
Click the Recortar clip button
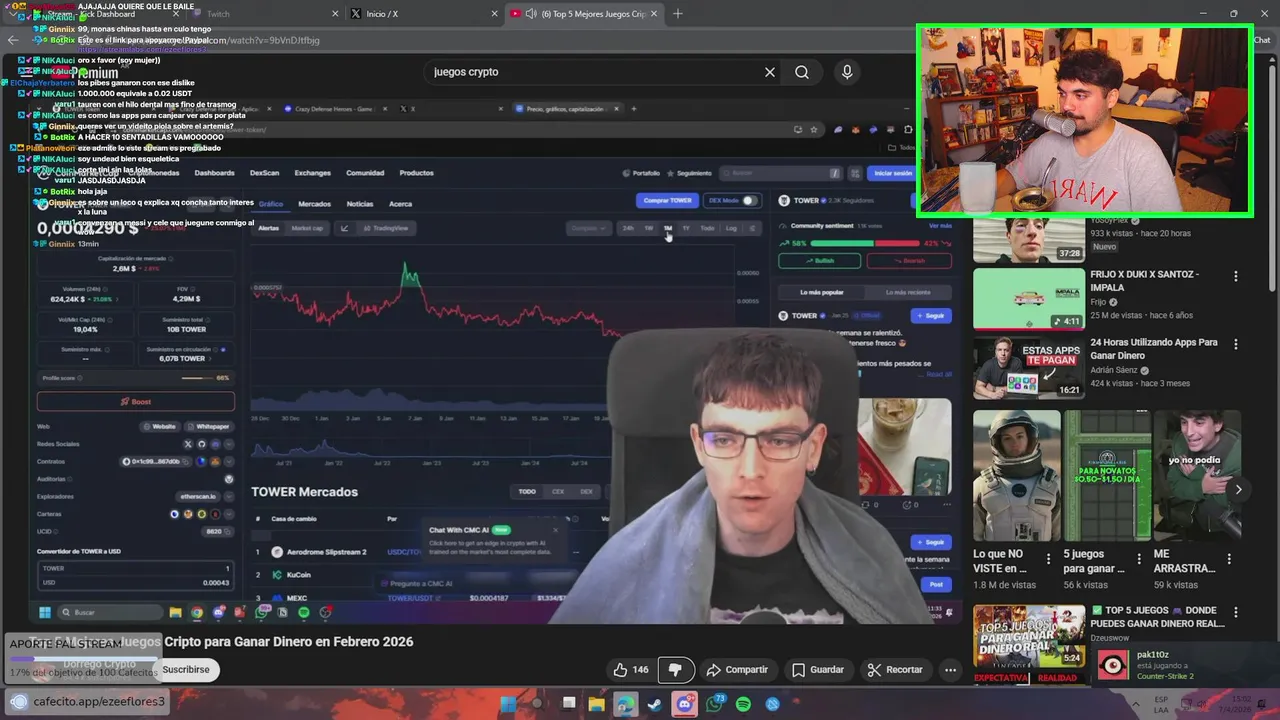[895, 670]
